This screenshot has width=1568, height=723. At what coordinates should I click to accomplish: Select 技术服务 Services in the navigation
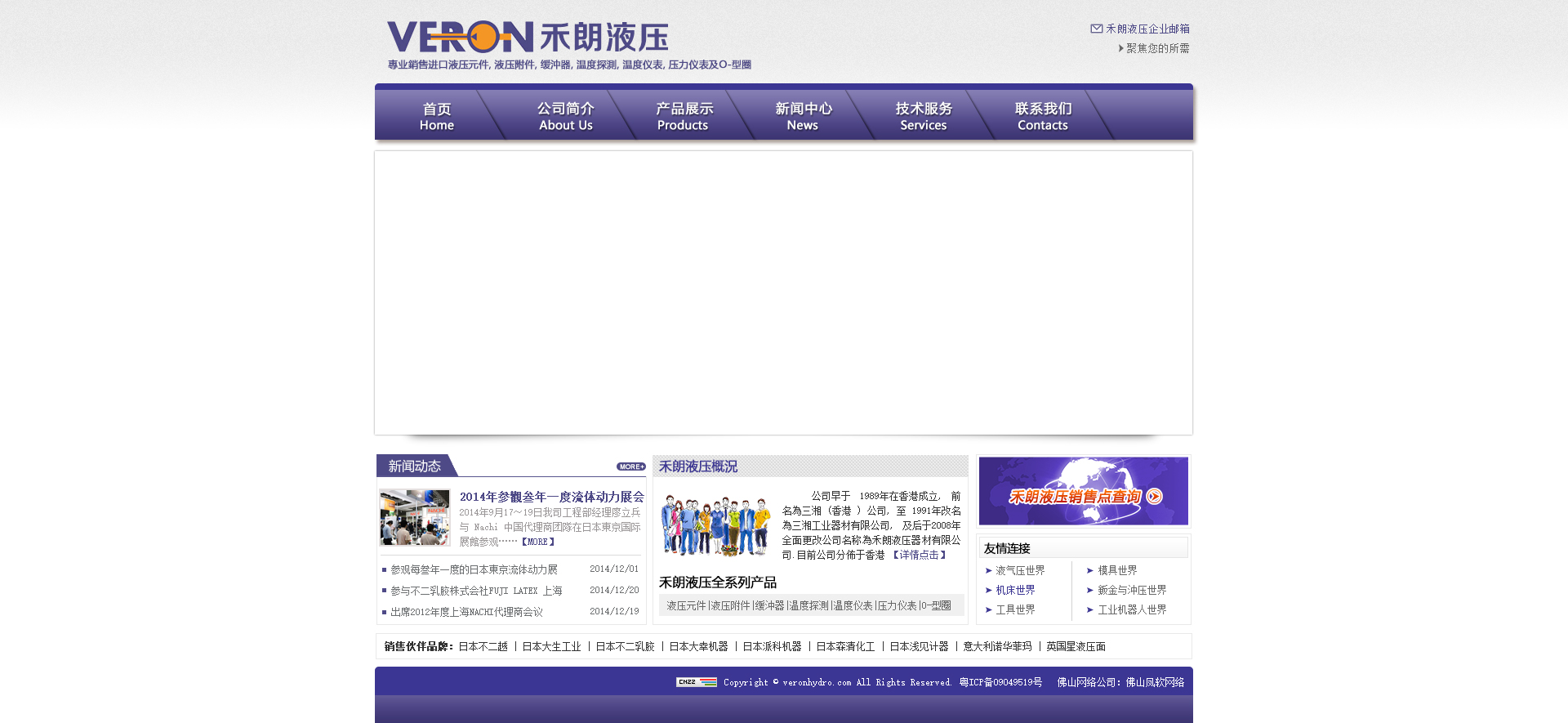pyautogui.click(x=923, y=116)
